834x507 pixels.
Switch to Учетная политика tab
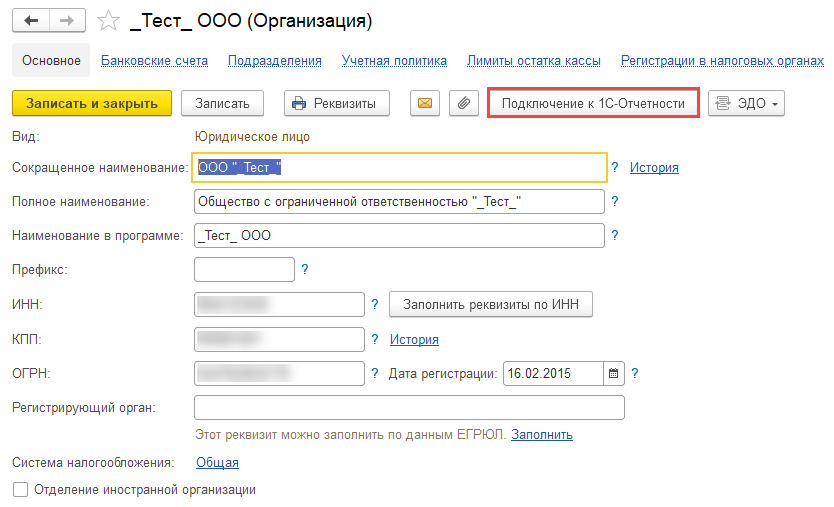(x=394, y=61)
